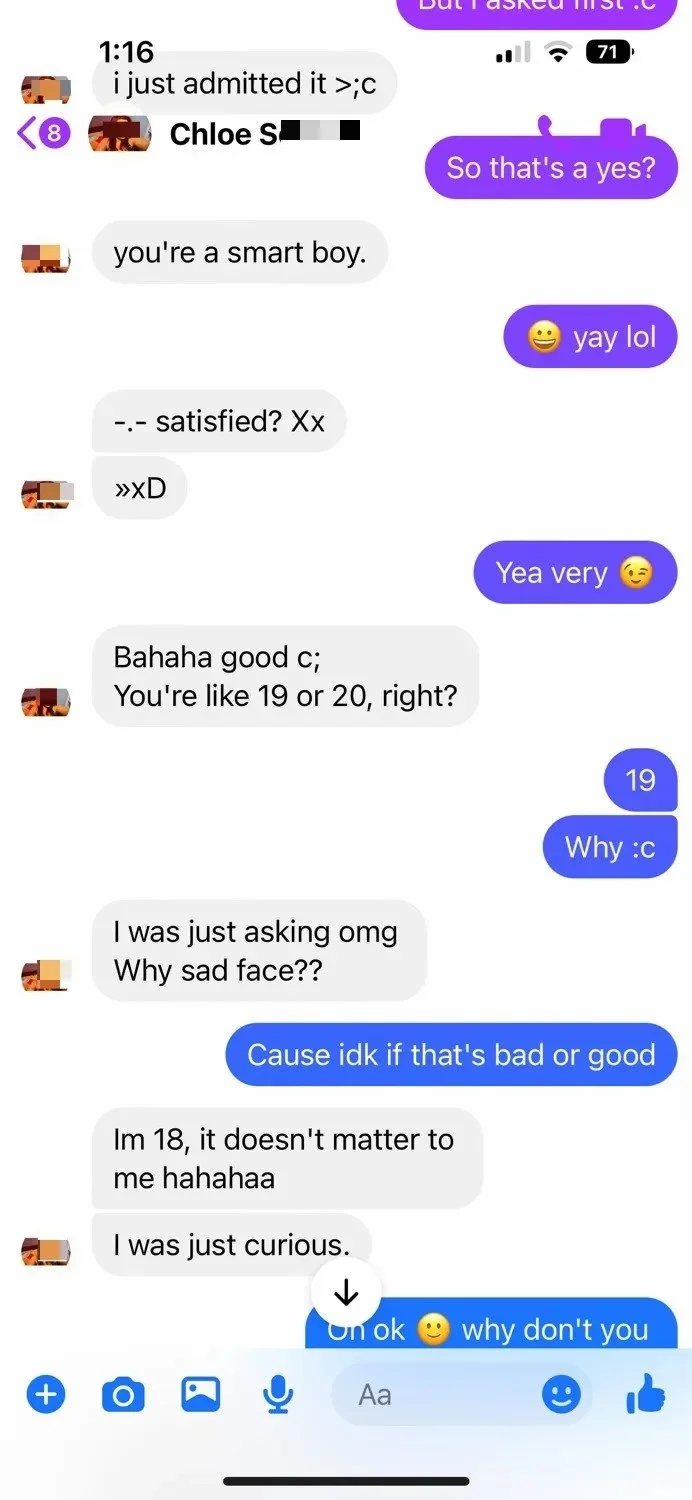Tap the microphone to record voice message
Screen dimensions: 692x1500
(x=278, y=1394)
